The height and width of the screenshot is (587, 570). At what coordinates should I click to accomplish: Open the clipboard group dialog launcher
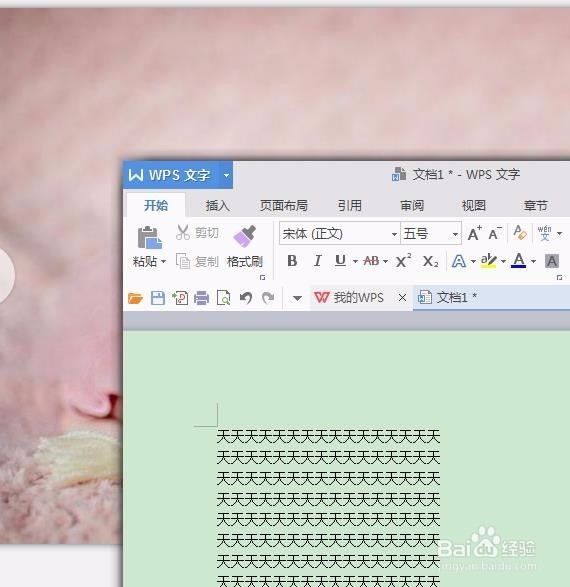pyautogui.click(x=262, y=277)
